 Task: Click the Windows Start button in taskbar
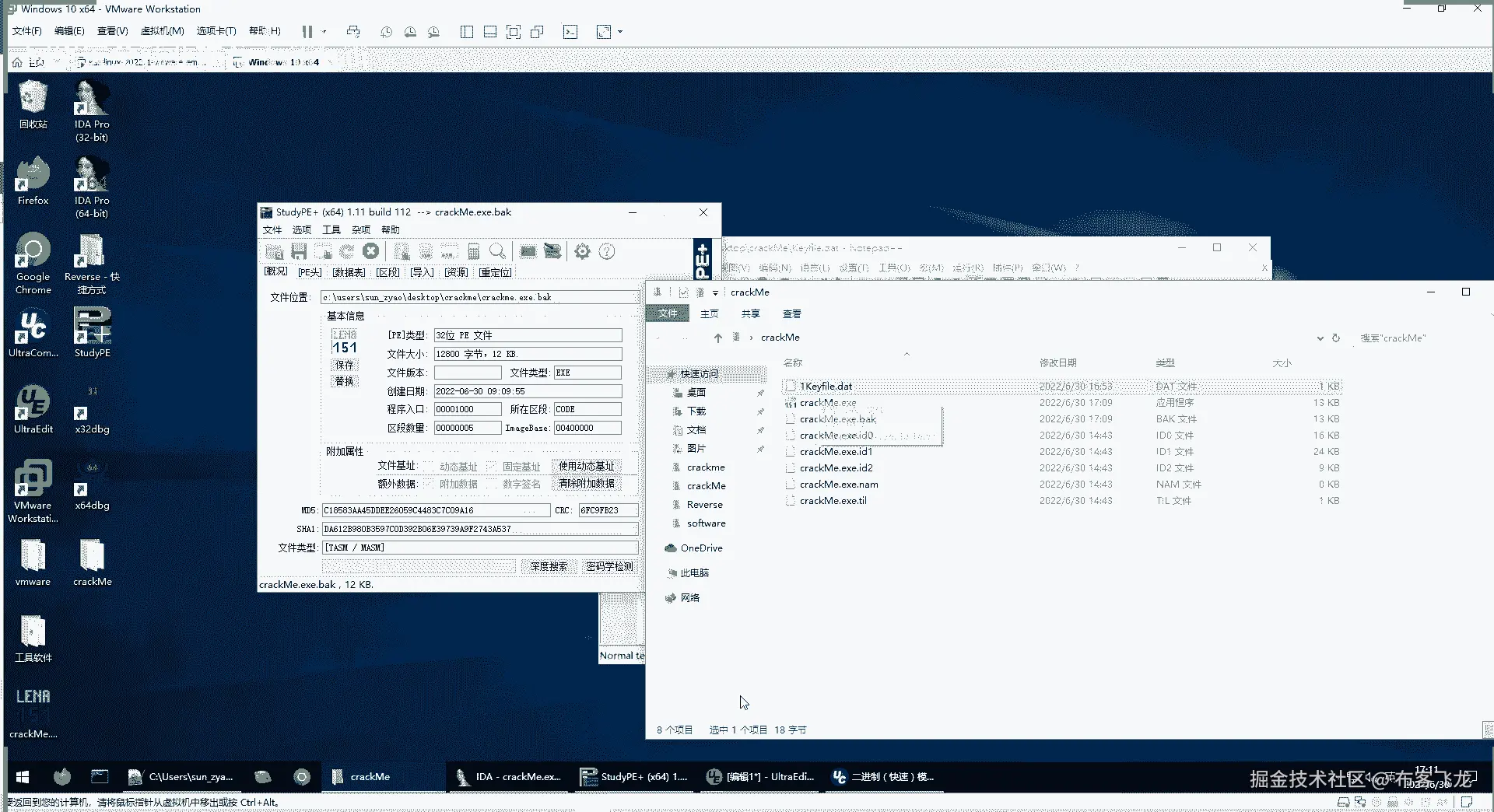(x=23, y=777)
